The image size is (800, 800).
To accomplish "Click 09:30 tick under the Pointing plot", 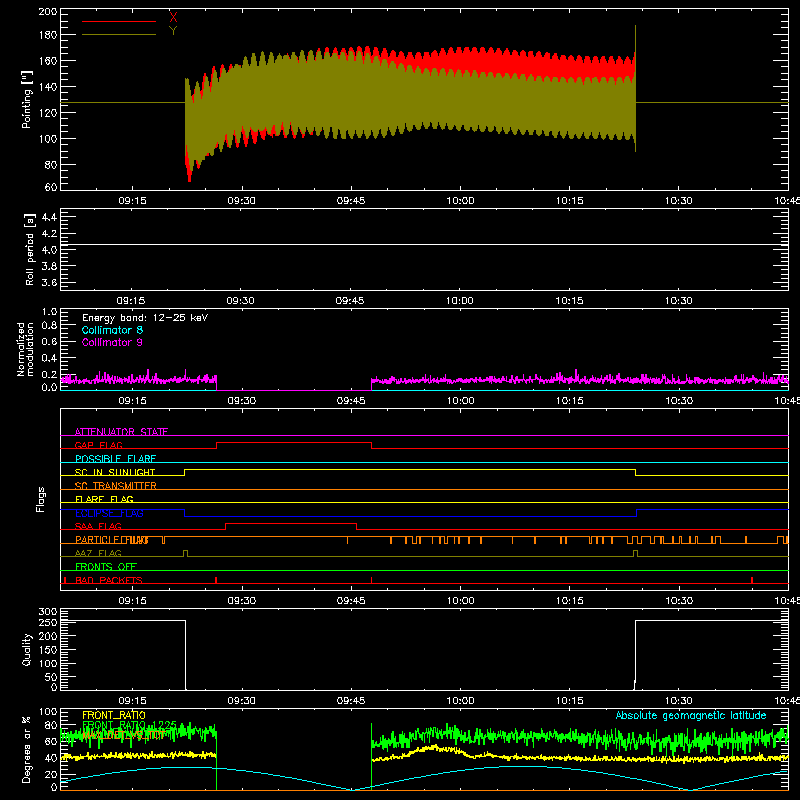I will click(241, 201).
